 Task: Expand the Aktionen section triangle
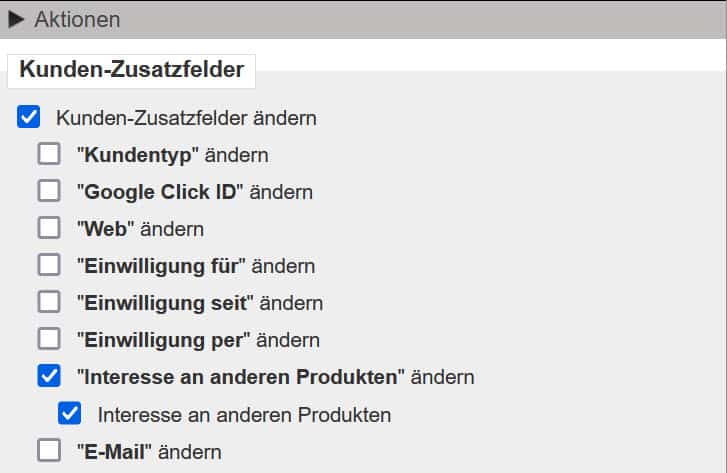16,19
